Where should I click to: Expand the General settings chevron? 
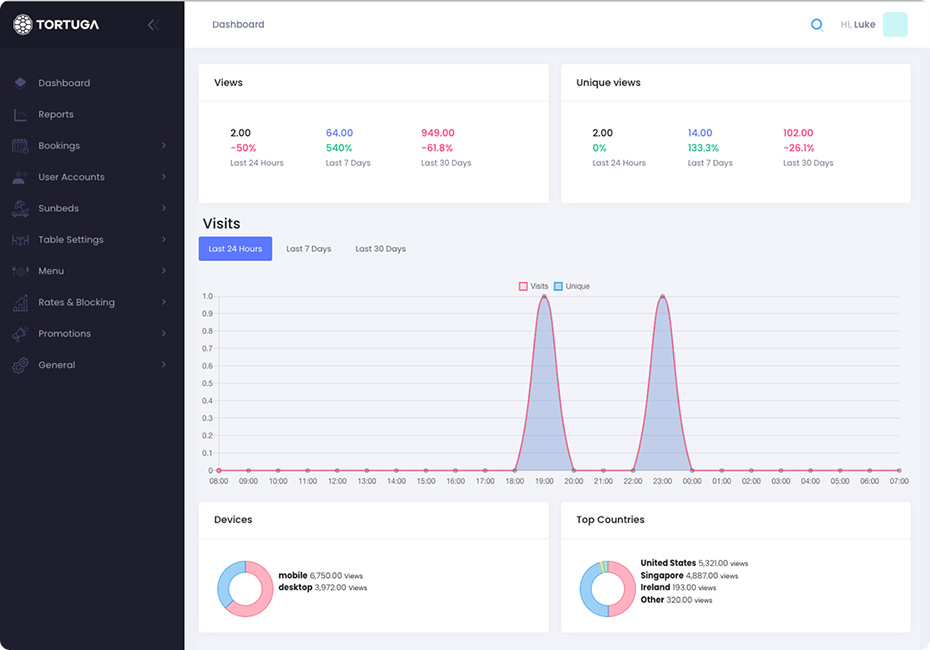164,365
